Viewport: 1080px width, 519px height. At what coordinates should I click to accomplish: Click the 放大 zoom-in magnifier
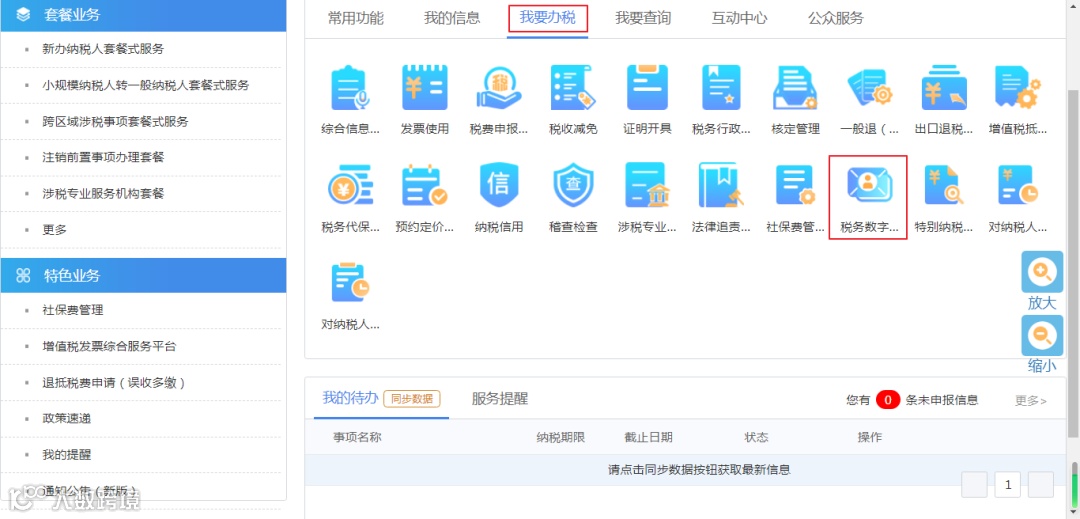point(1042,273)
